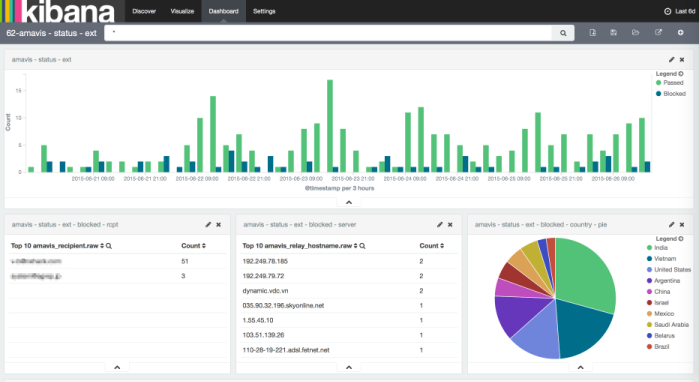Select the Dashboard tab

pos(223,11)
